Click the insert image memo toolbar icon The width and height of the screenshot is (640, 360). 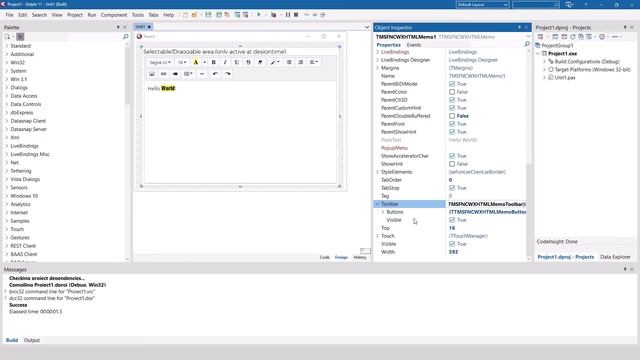click(152, 74)
